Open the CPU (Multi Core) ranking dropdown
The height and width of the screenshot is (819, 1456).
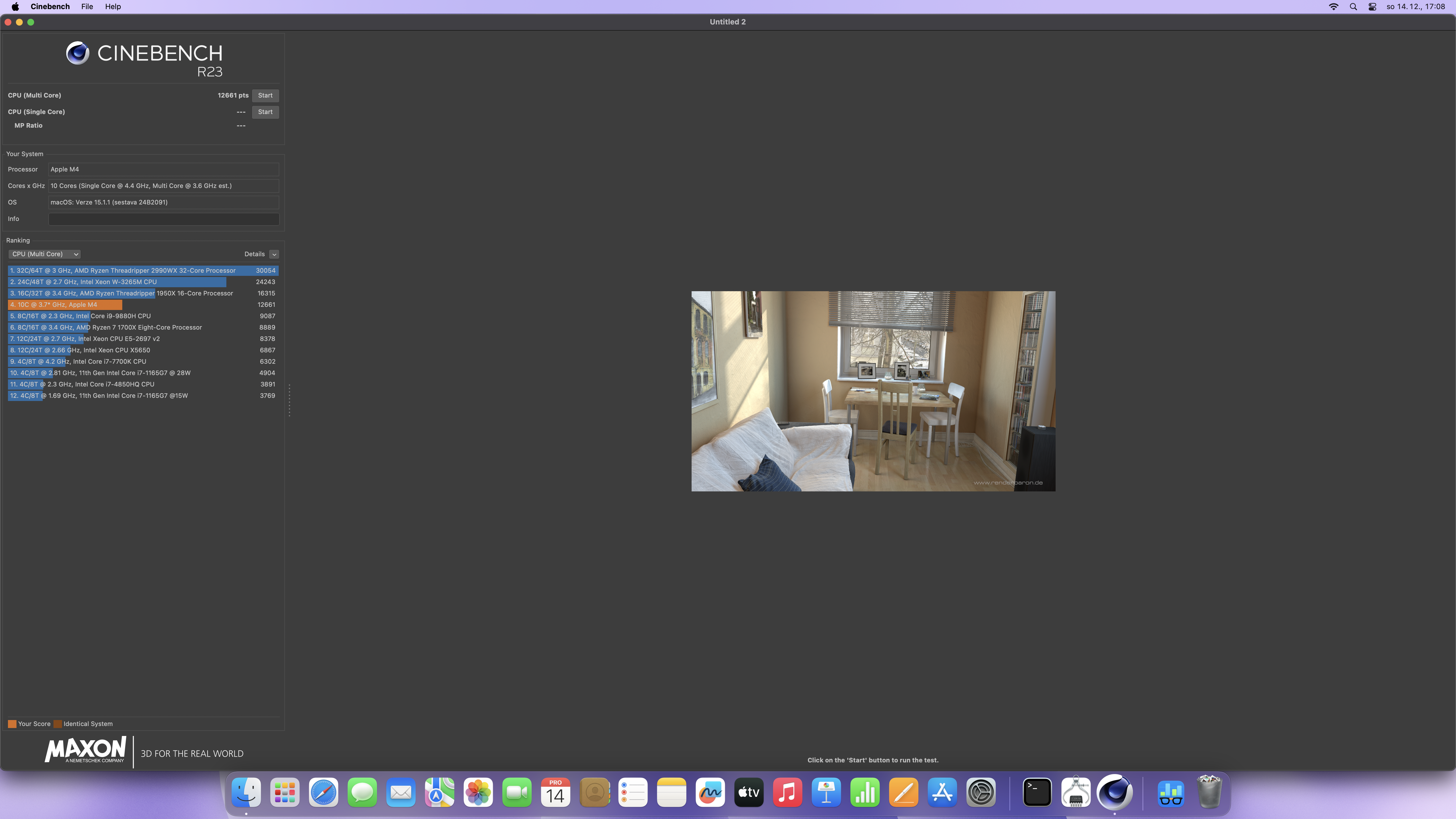[45, 254]
